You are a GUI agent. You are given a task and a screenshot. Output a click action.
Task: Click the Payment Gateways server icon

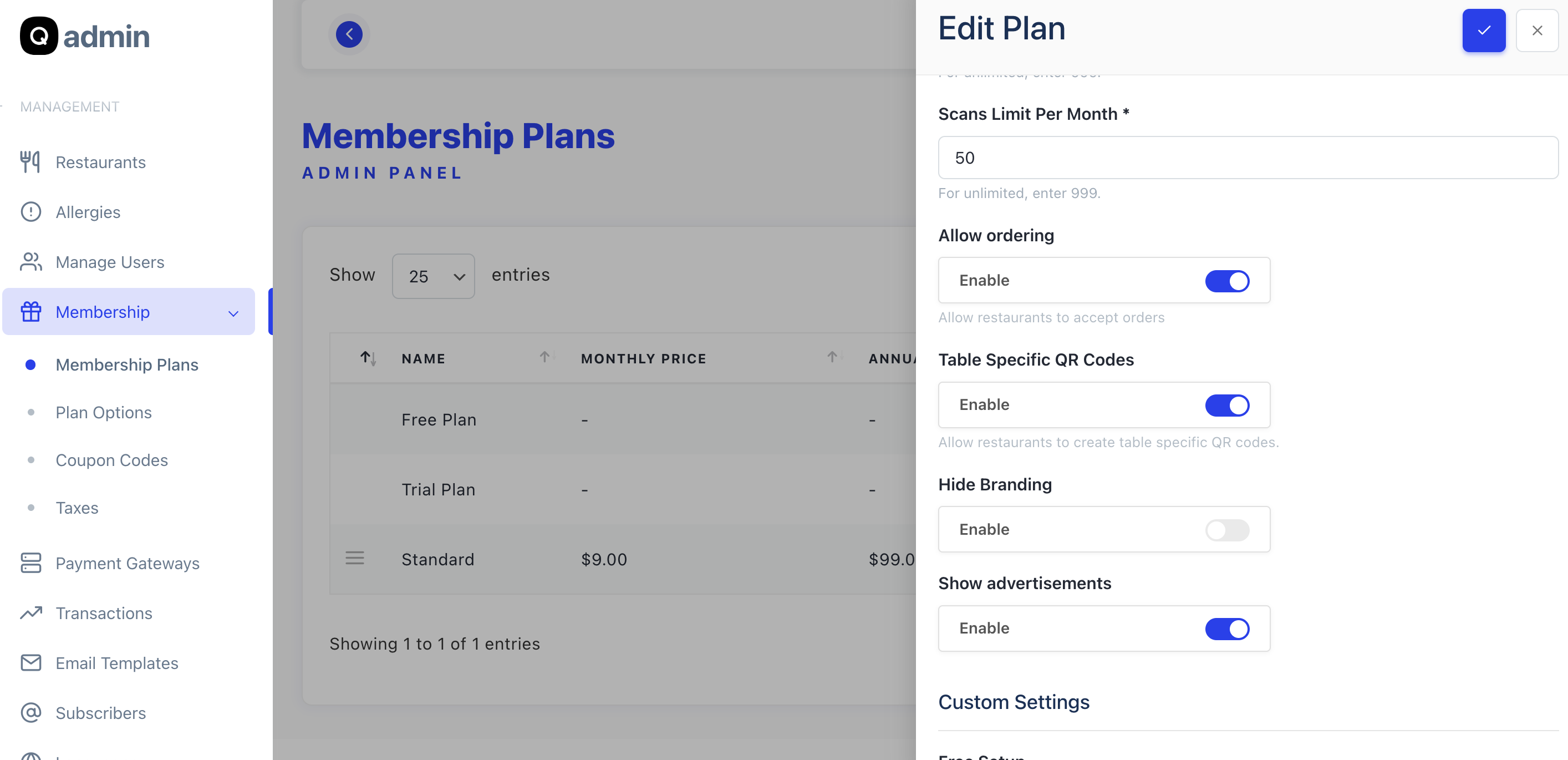click(x=30, y=563)
